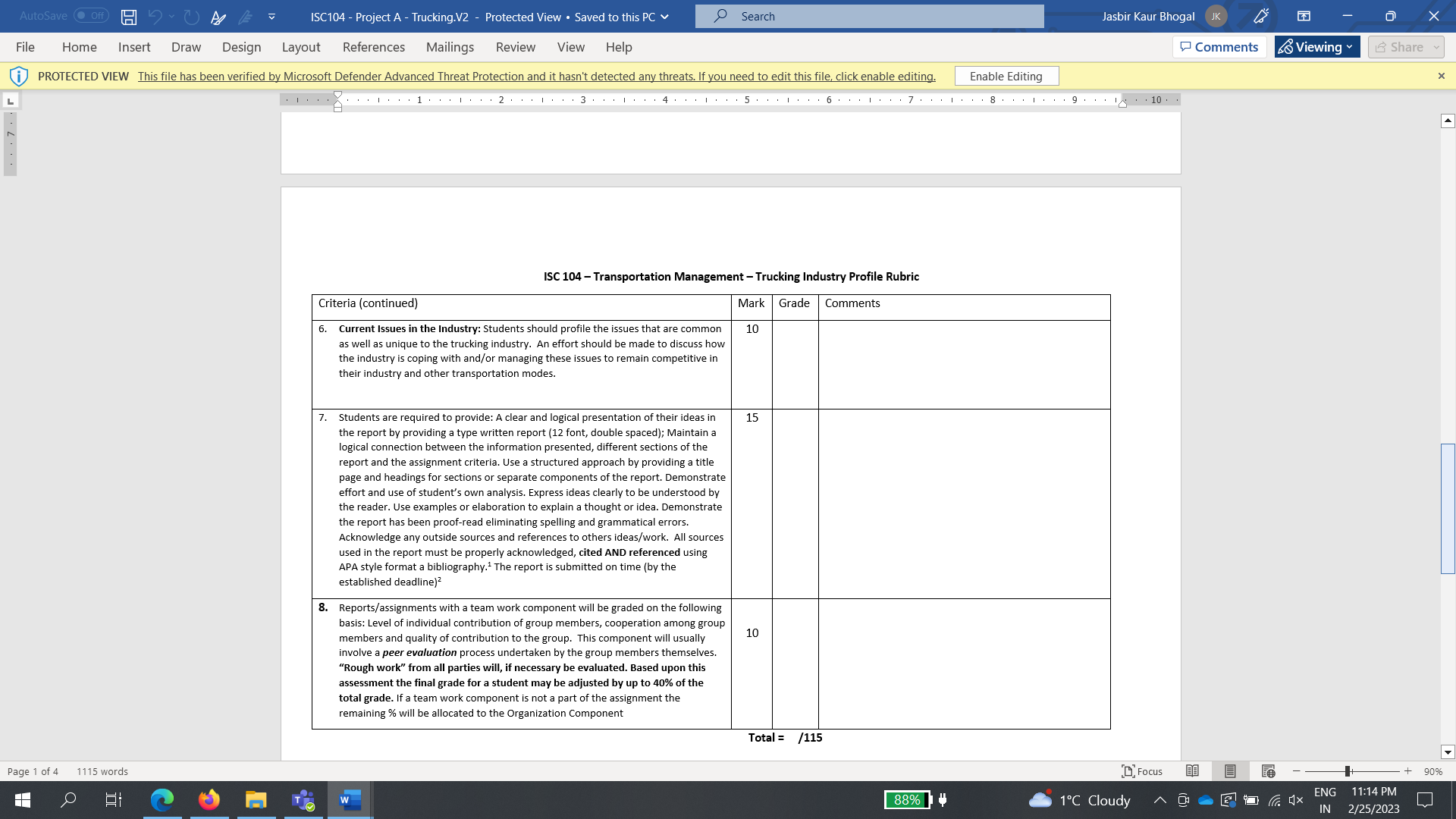Select the Print Layout view icon
The height and width of the screenshot is (819, 1456).
1230,771
